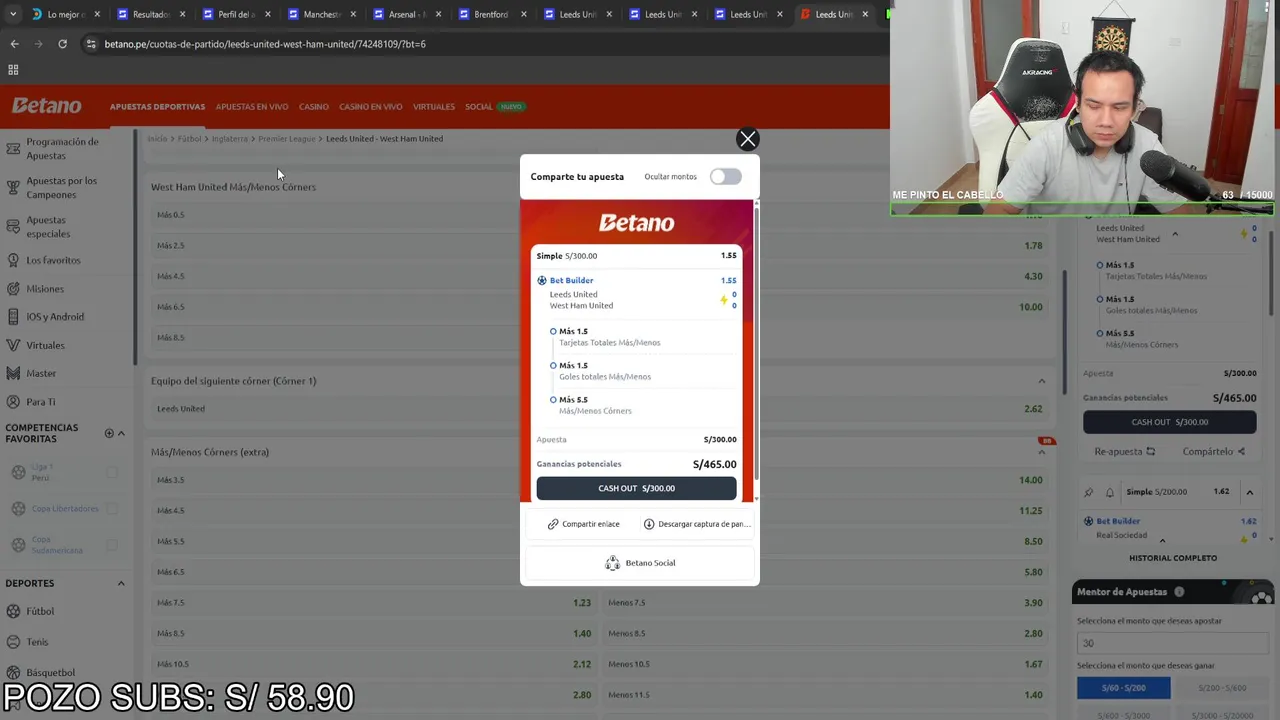Reload the Betano page

pos(62,44)
